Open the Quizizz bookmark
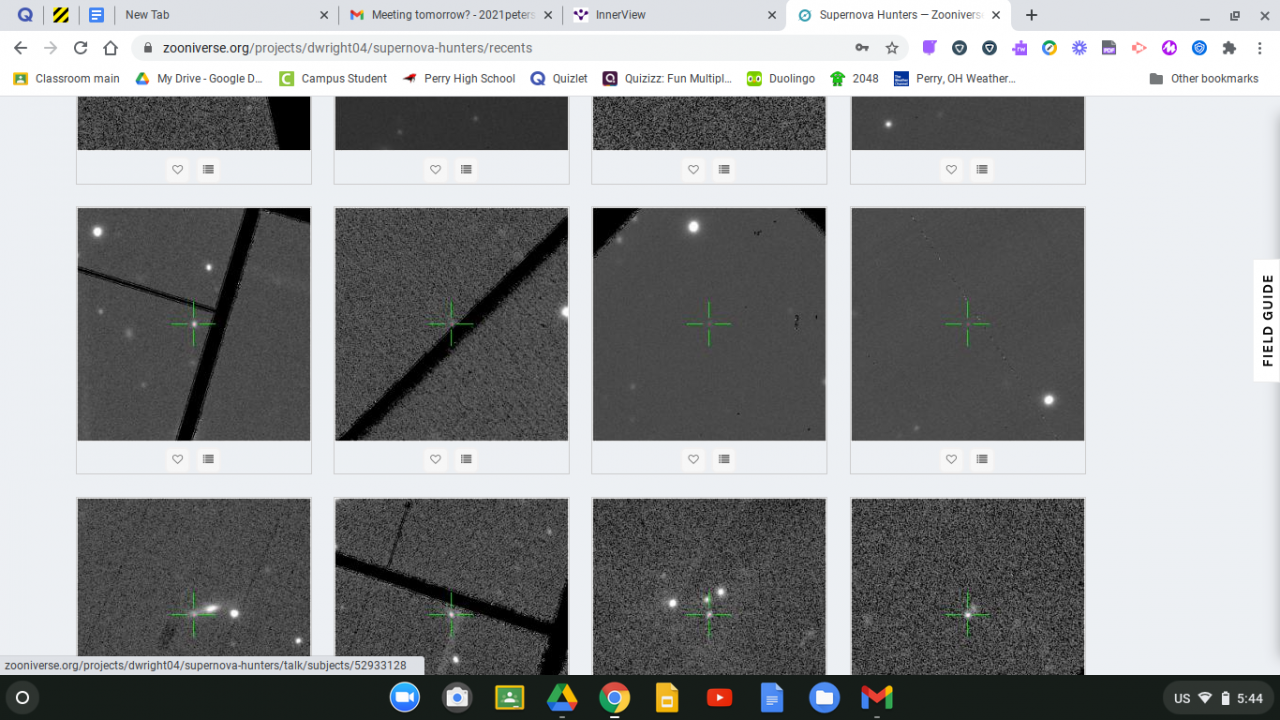This screenshot has width=1280, height=720. tap(668, 78)
